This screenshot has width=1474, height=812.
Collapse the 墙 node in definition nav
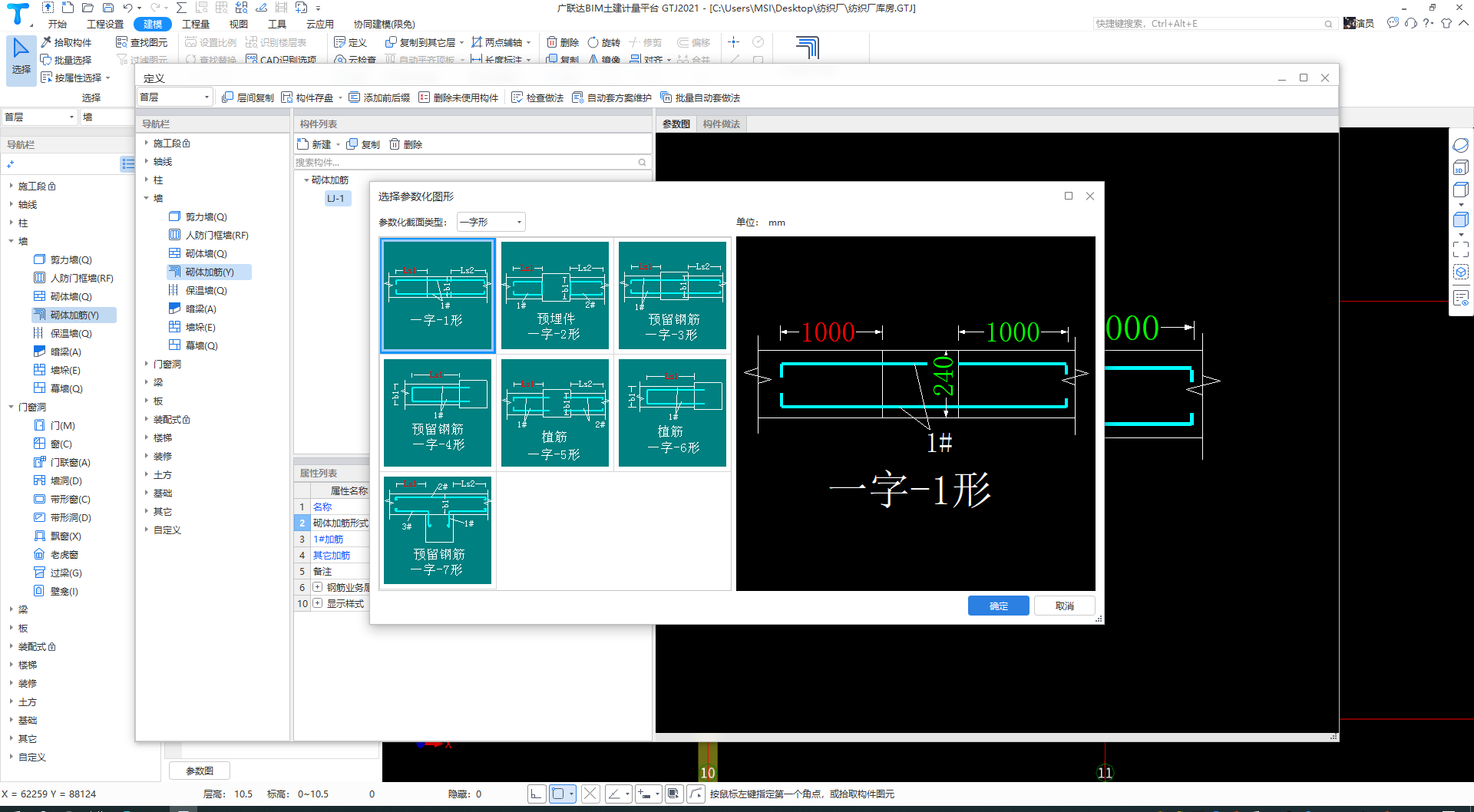point(147,198)
